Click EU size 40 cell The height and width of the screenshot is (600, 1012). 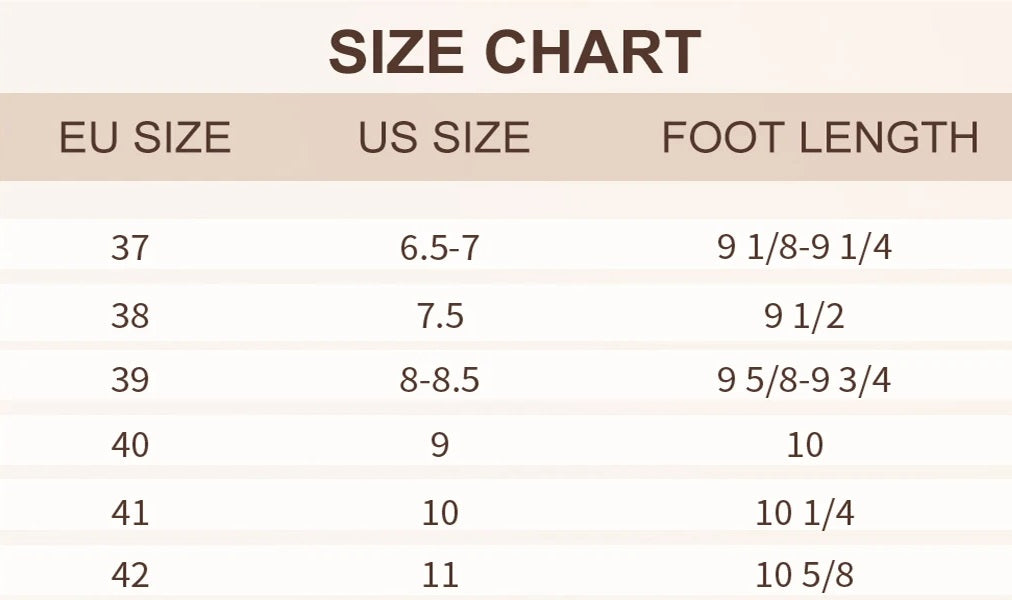[x=130, y=445]
